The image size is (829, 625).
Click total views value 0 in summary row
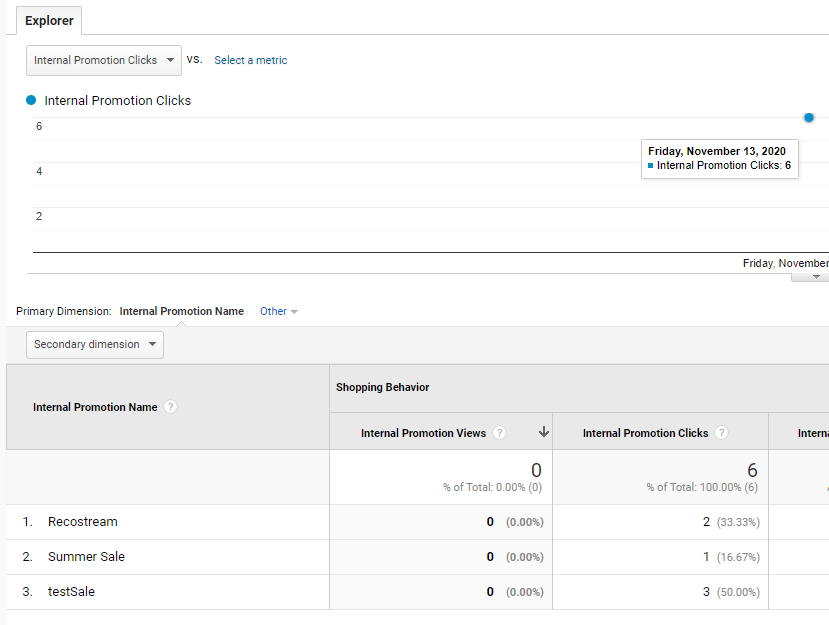[x=536, y=470]
